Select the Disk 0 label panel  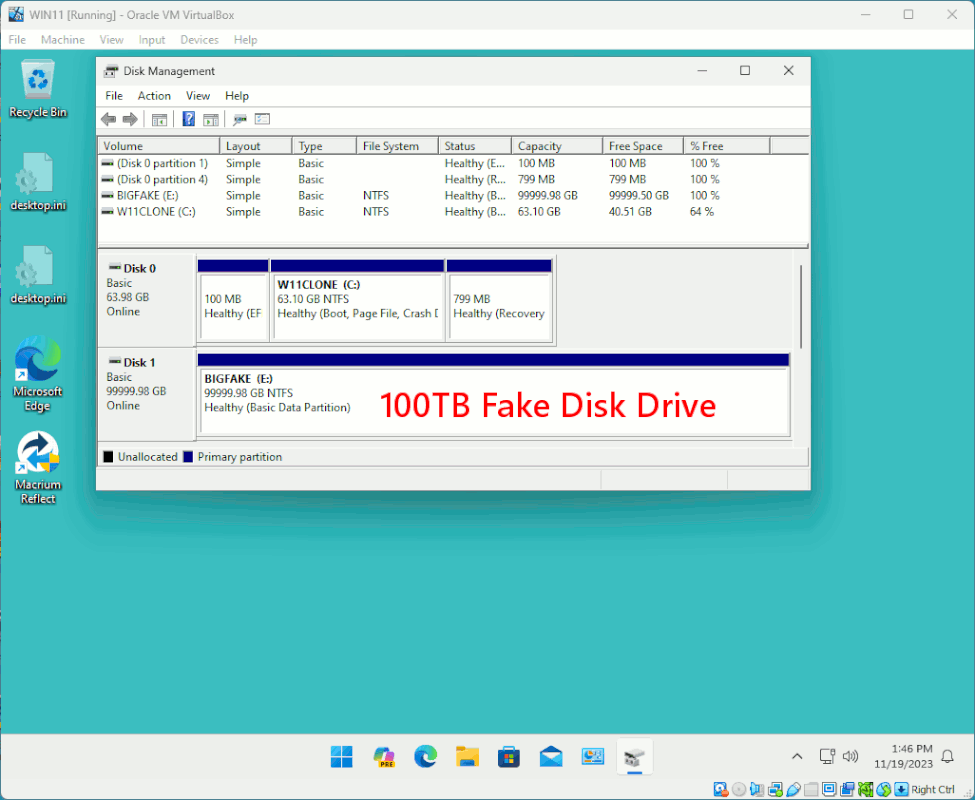(x=147, y=301)
